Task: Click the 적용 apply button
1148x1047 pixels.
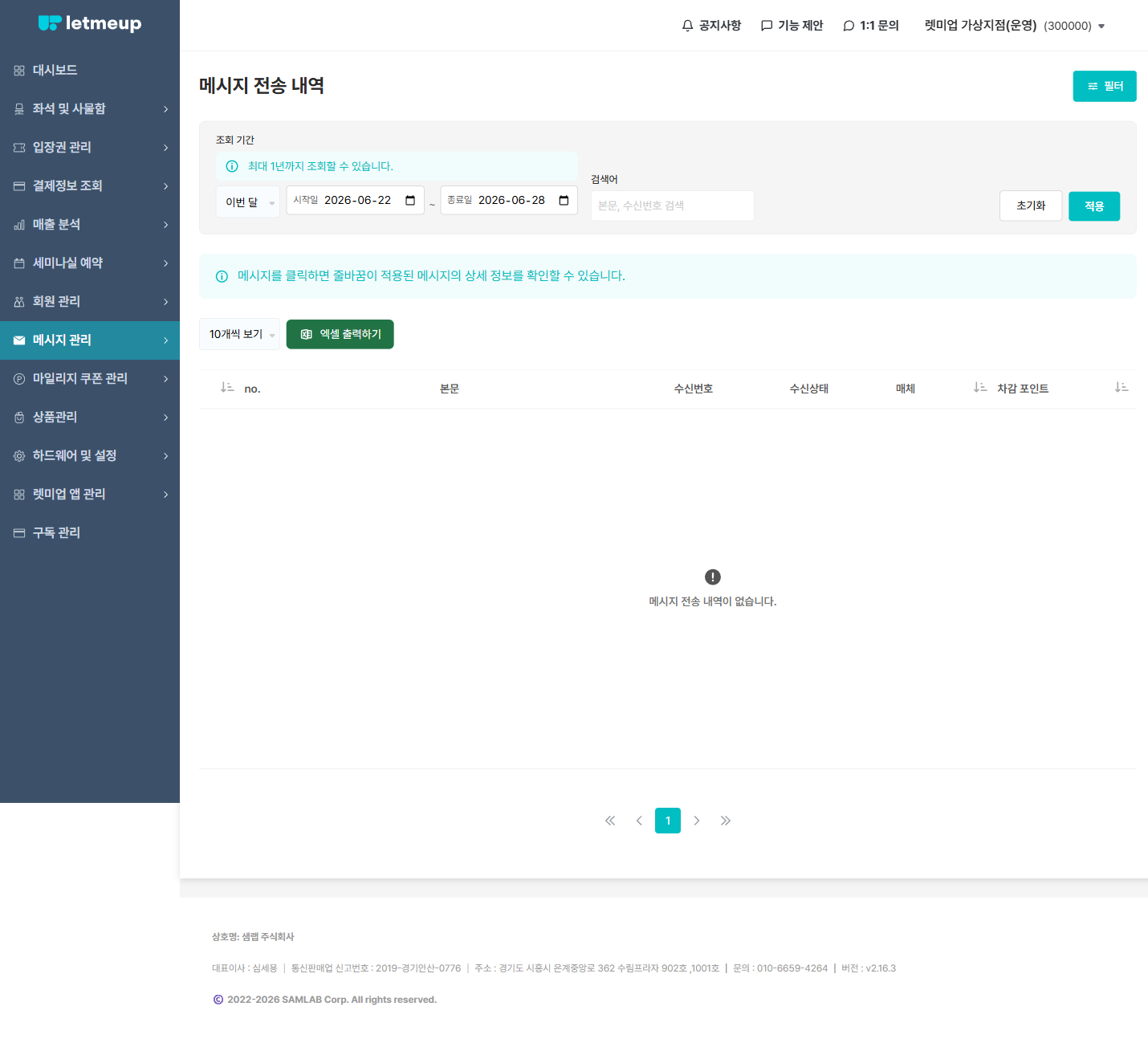Action: [x=1094, y=206]
